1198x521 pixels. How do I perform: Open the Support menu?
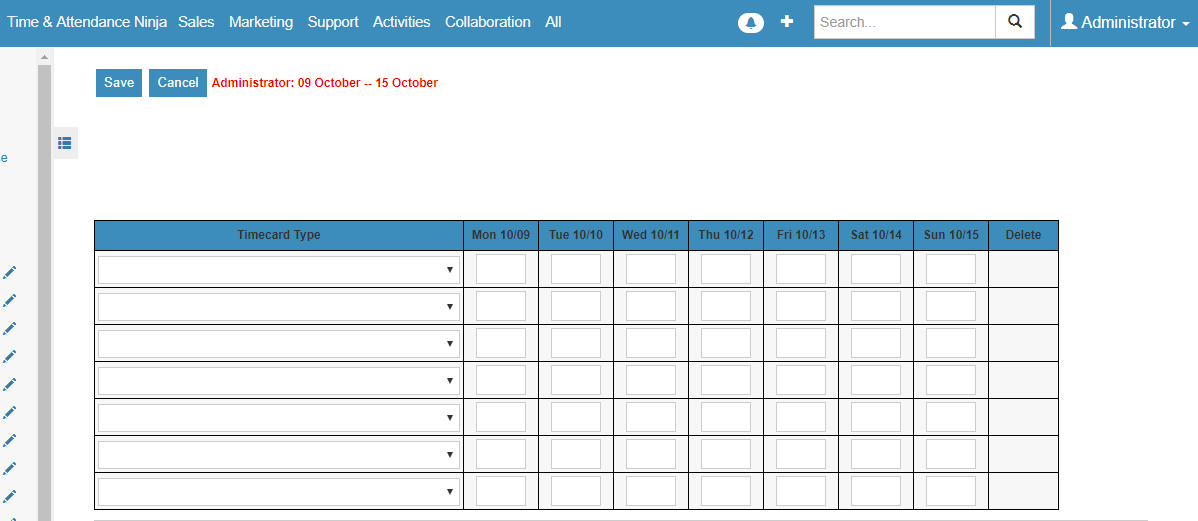pyautogui.click(x=333, y=22)
